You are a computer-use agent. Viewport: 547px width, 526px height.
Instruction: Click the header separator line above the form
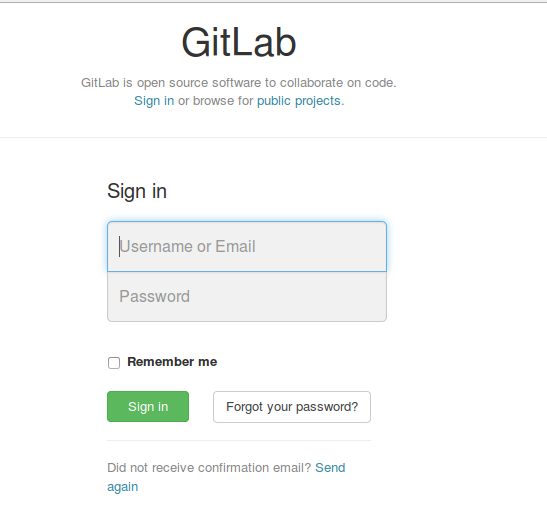pyautogui.click(x=274, y=137)
